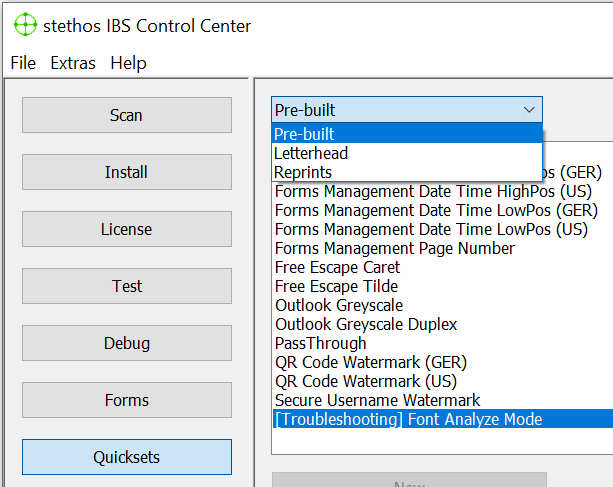Go to the Install section
This screenshot has width=613, height=487.
126,172
